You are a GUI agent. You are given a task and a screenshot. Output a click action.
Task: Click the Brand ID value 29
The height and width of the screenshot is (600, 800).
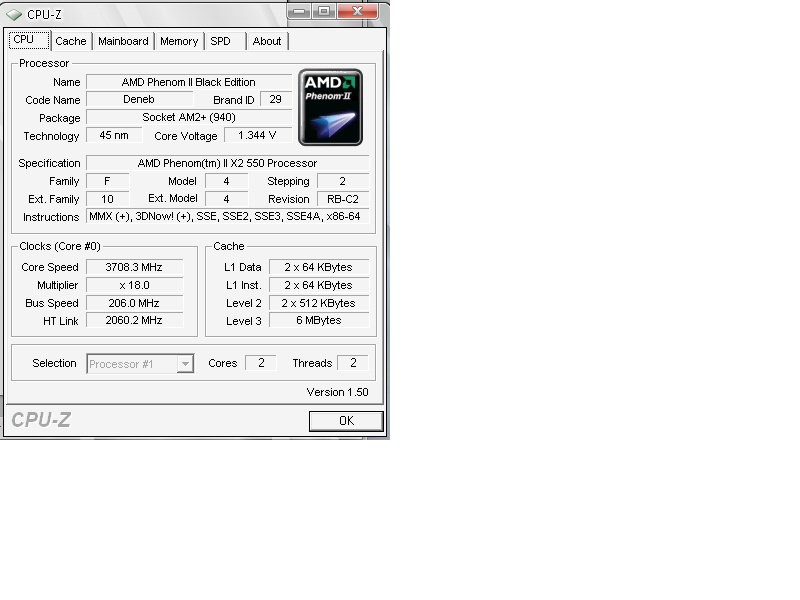pyautogui.click(x=276, y=99)
